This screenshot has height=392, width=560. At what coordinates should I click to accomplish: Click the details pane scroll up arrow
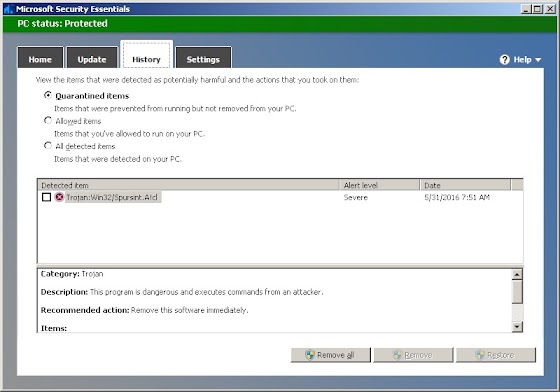click(517, 274)
